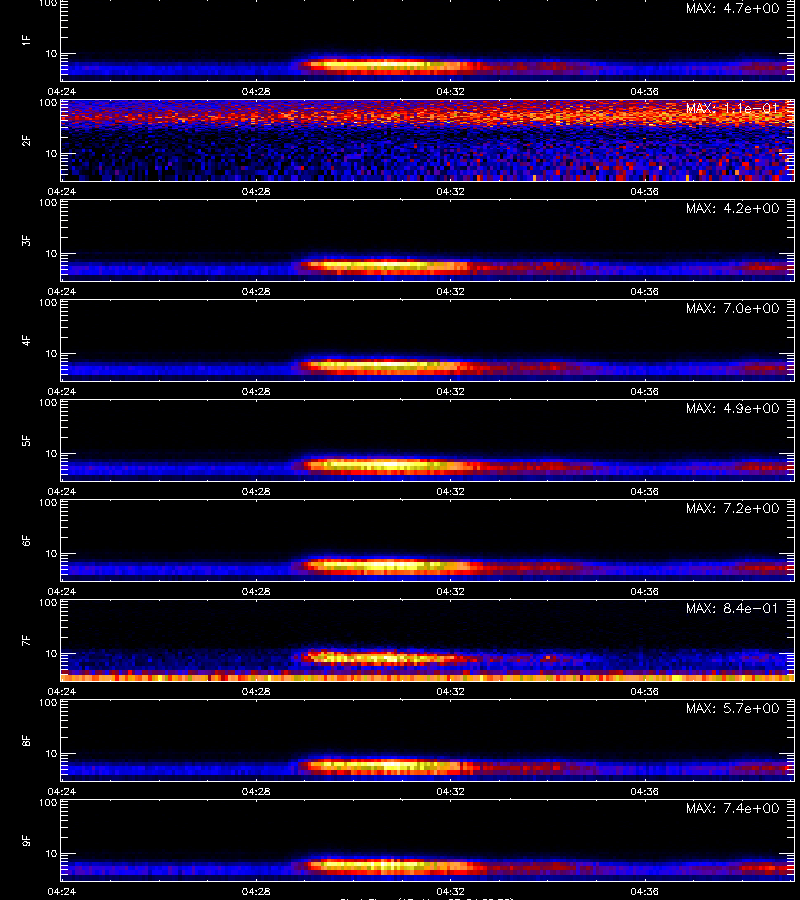Viewport: 800px width, 900px height.
Task: Select the MAX: 8.4e-01 readout
Action: pos(732,608)
